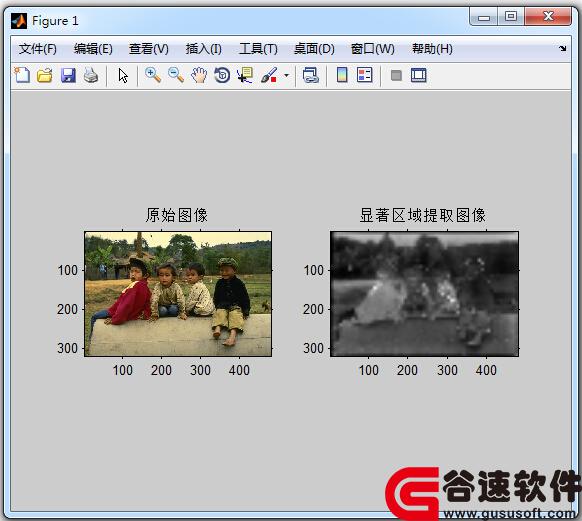Click the New Figure icon
This screenshot has width=582, height=521.
tap(22, 75)
